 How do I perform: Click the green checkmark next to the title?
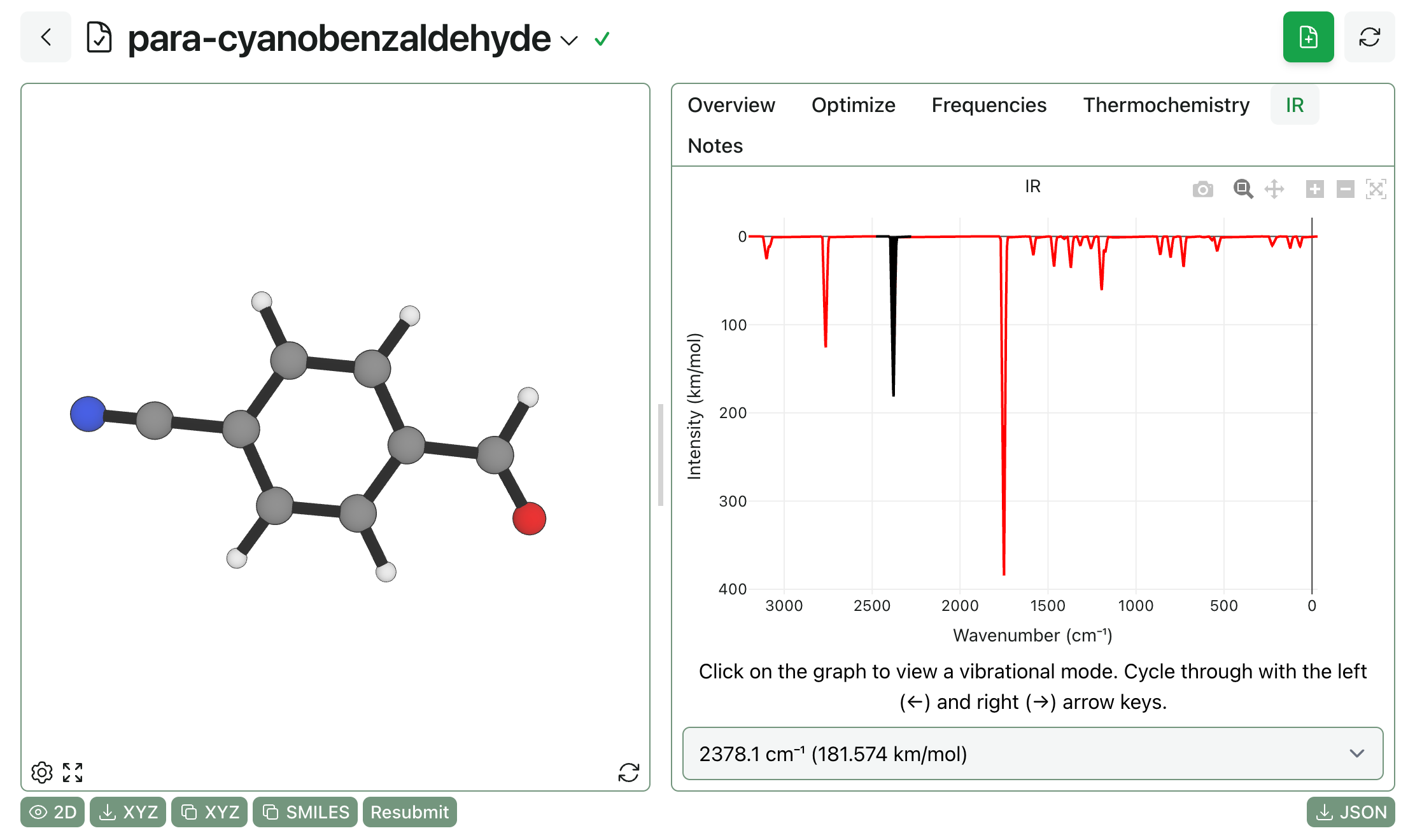(x=601, y=39)
